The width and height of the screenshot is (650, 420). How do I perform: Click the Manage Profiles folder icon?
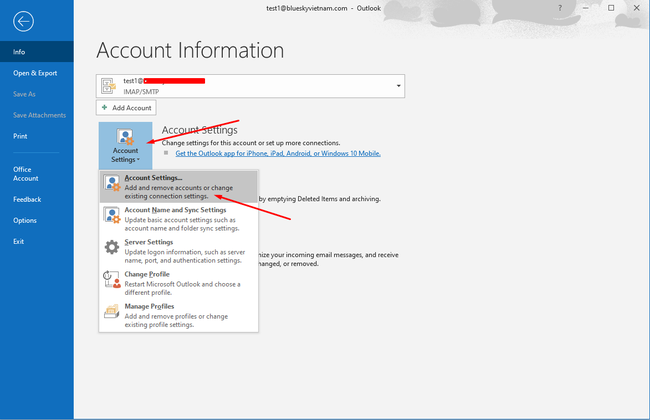tap(112, 311)
